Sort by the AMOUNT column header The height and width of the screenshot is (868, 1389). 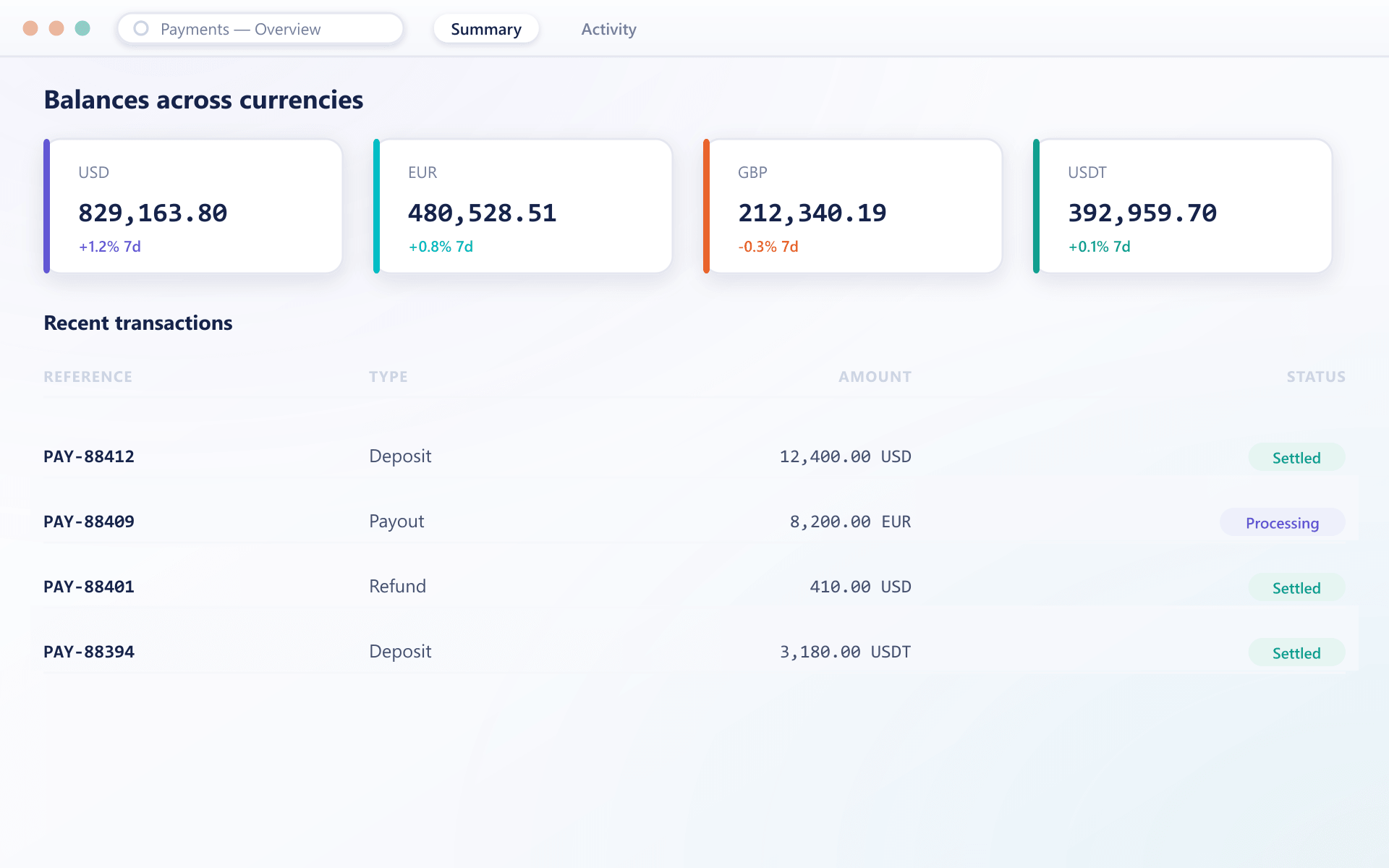(875, 377)
